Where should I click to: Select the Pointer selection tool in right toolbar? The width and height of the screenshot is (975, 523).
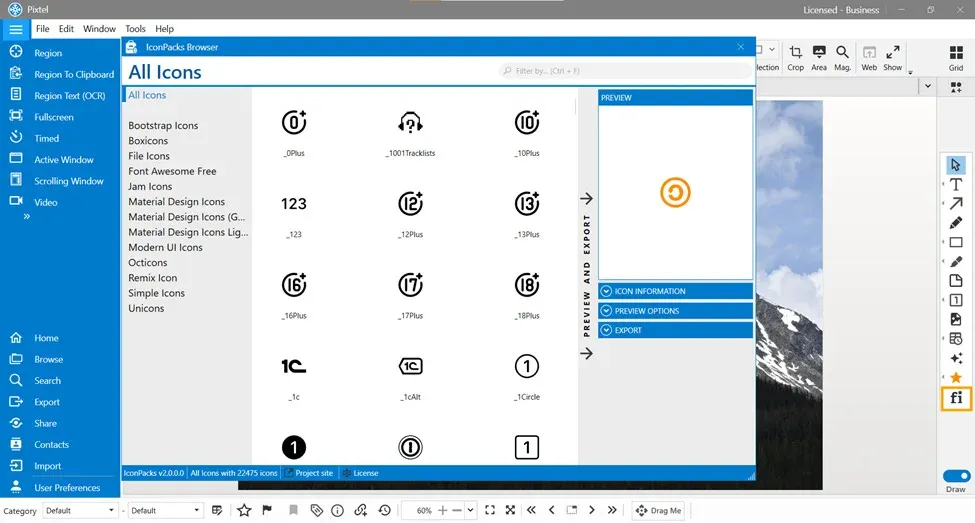click(x=956, y=165)
